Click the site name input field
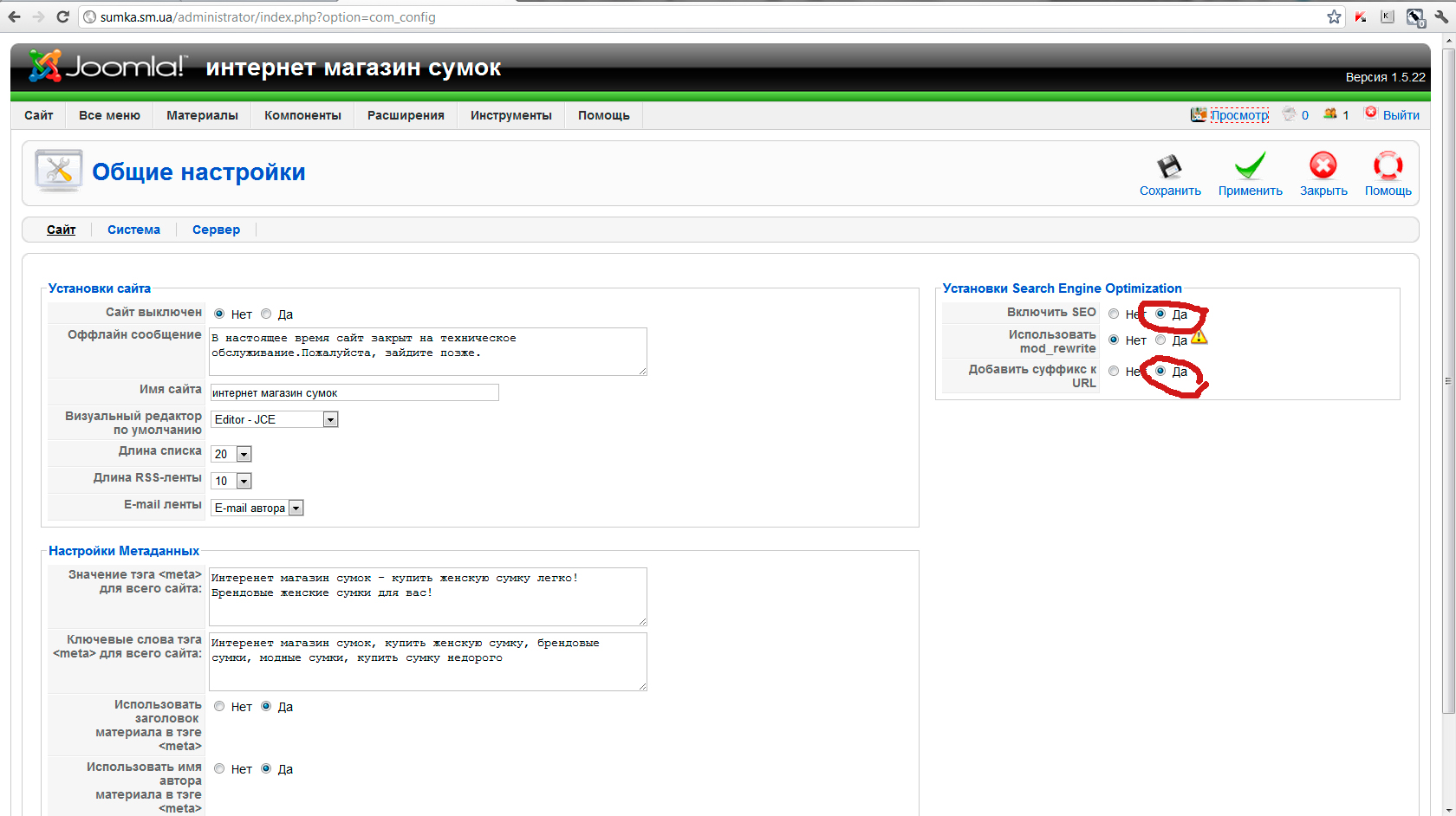This screenshot has height=816, width=1456. (354, 393)
